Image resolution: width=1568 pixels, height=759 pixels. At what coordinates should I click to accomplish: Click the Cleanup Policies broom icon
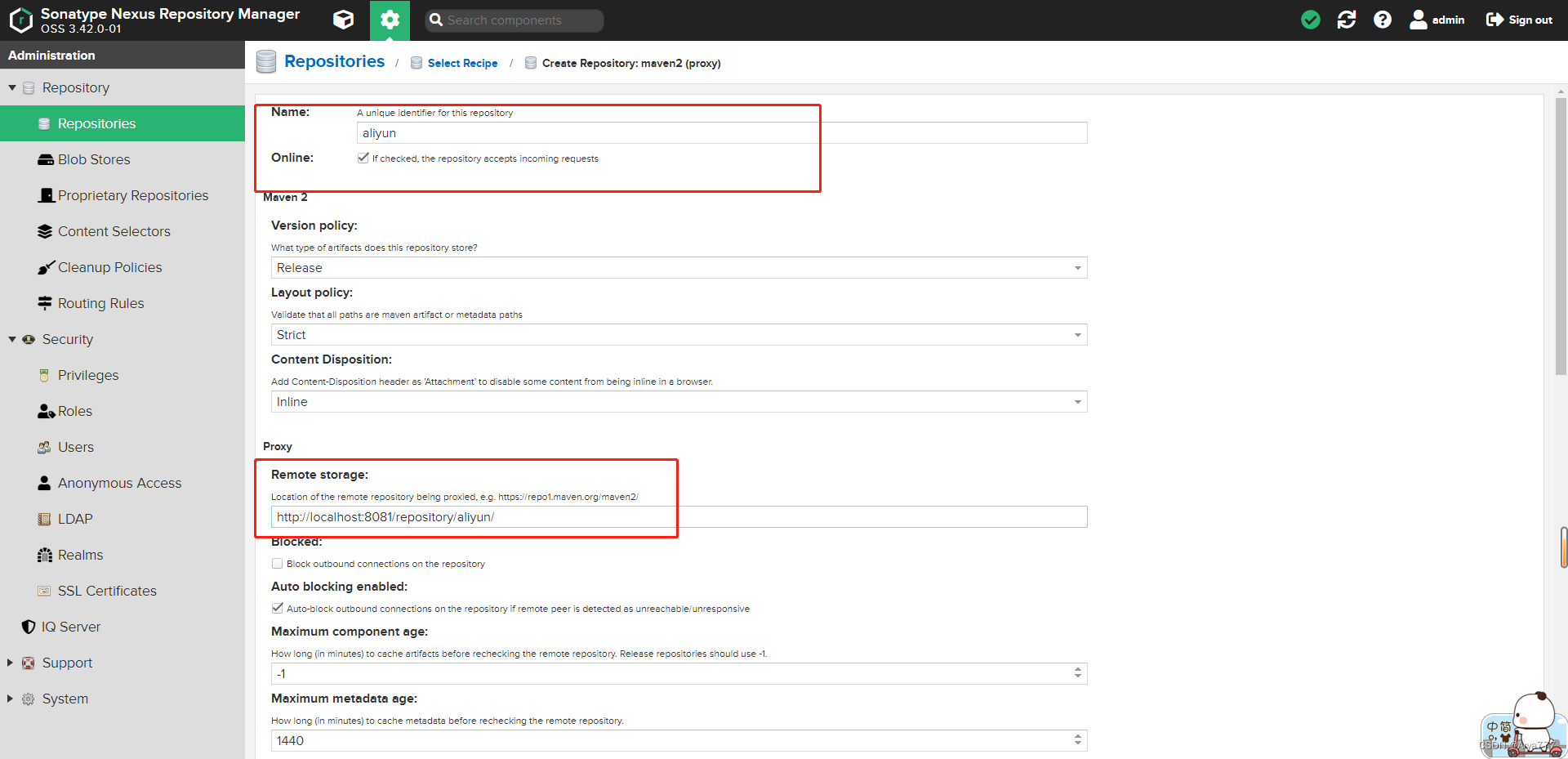click(46, 267)
